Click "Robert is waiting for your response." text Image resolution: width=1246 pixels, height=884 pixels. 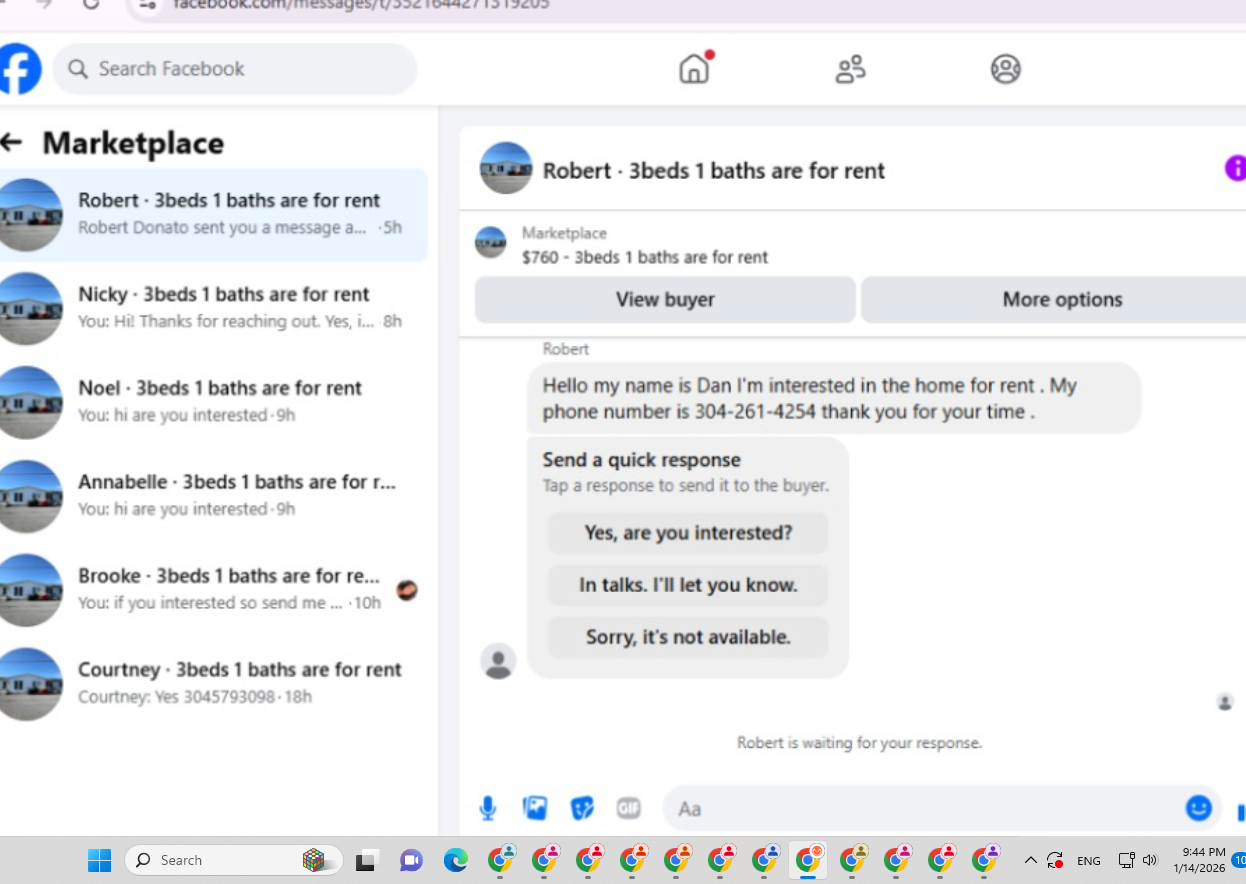[x=859, y=743]
